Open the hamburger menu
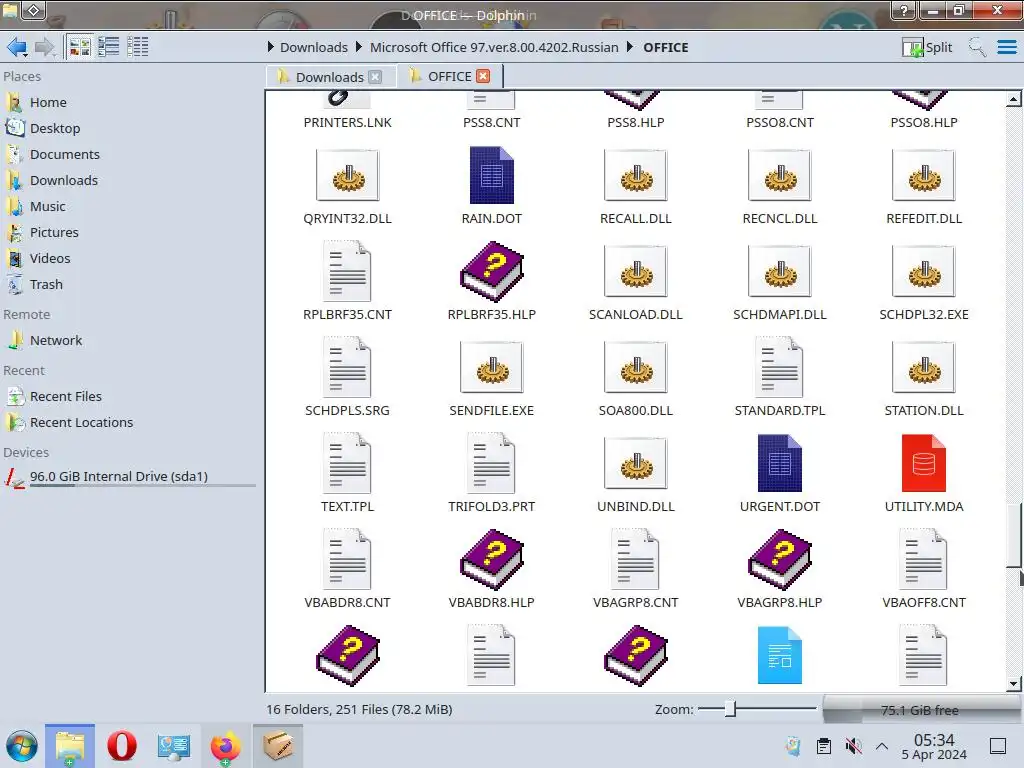This screenshot has height=768, width=1024. pos(1006,47)
